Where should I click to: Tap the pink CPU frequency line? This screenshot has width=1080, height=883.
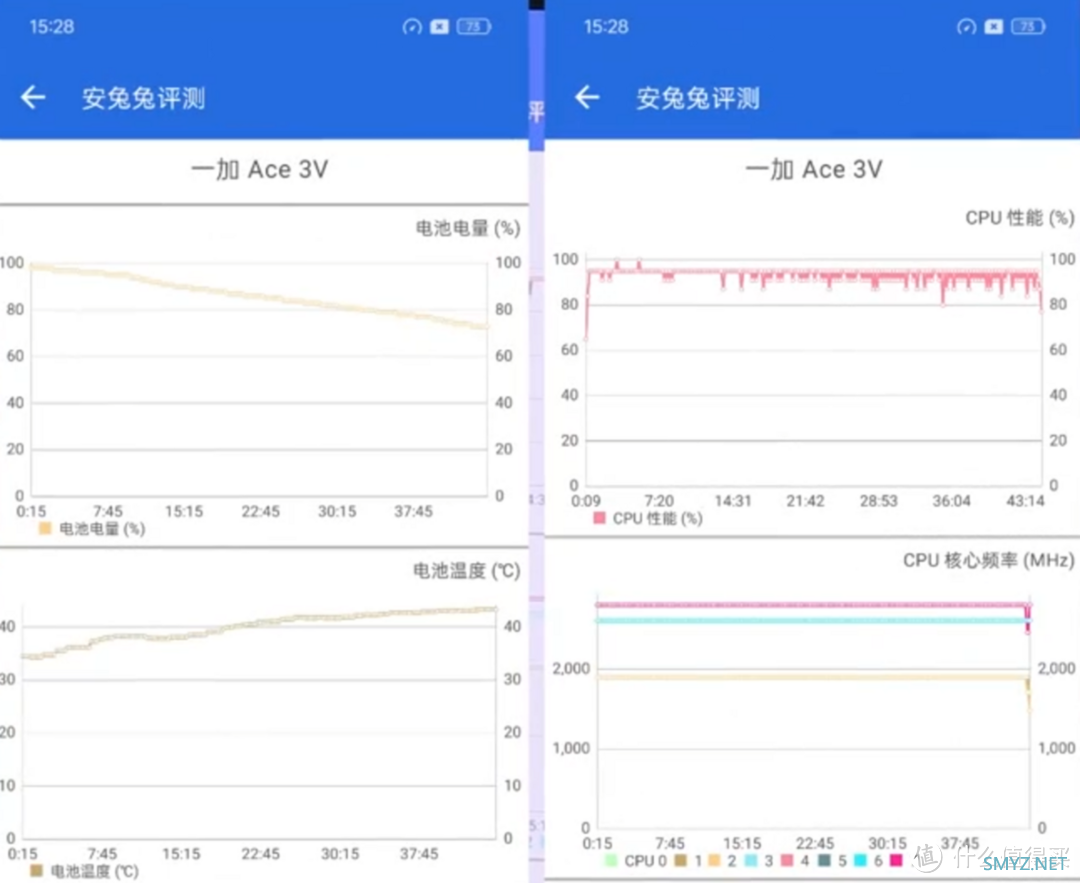point(813,605)
